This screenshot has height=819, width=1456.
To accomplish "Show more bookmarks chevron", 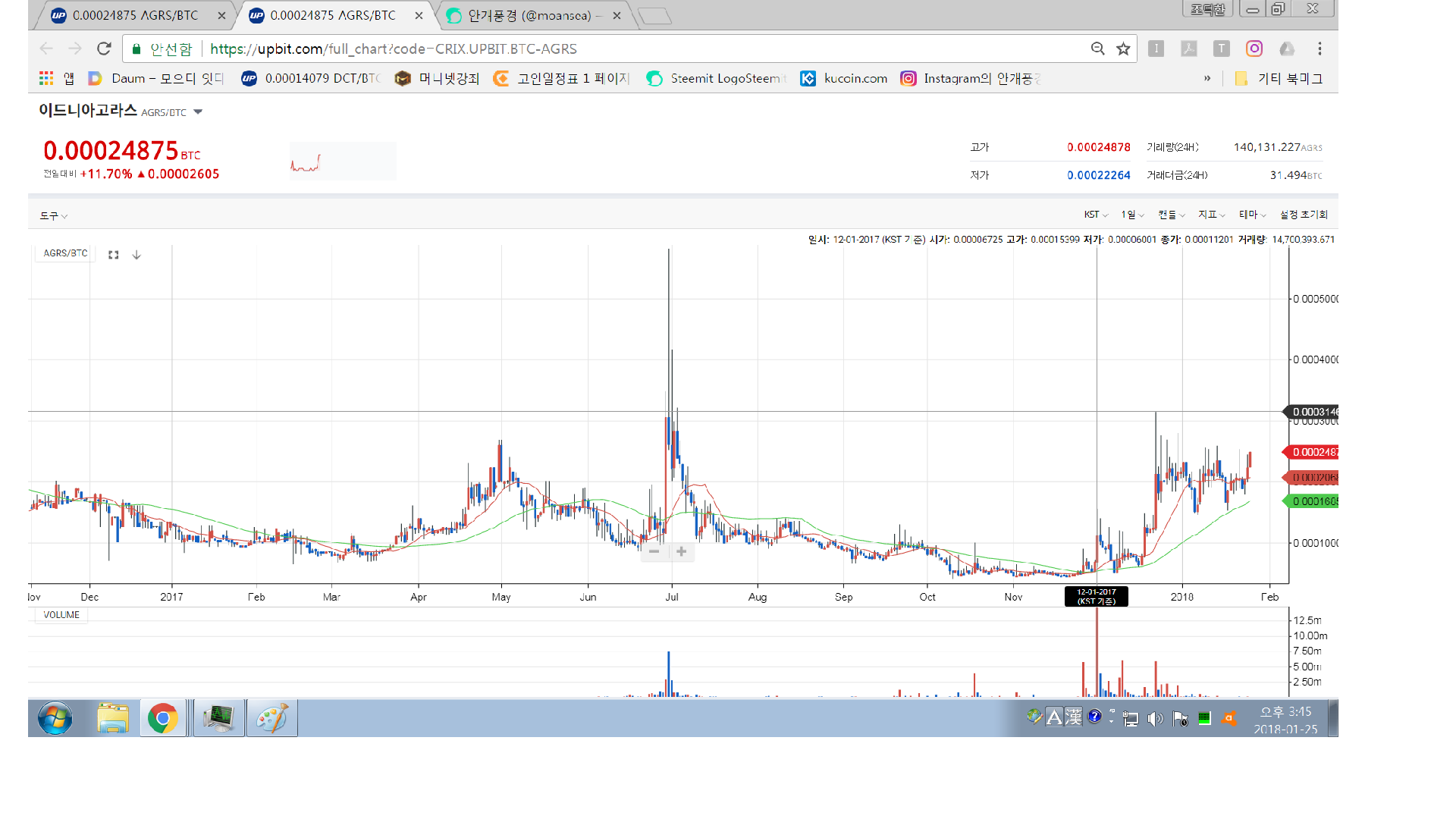I will pyautogui.click(x=1207, y=78).
